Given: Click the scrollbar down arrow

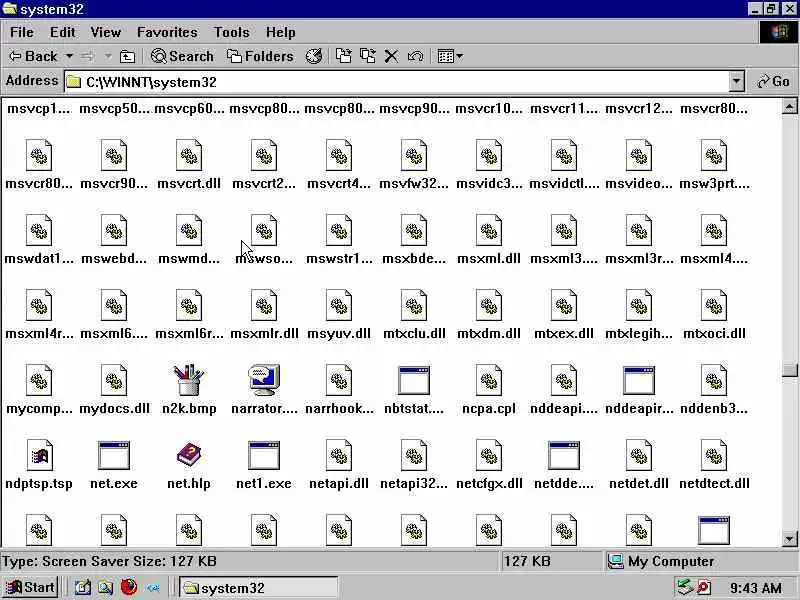Looking at the screenshot, I should [789, 539].
